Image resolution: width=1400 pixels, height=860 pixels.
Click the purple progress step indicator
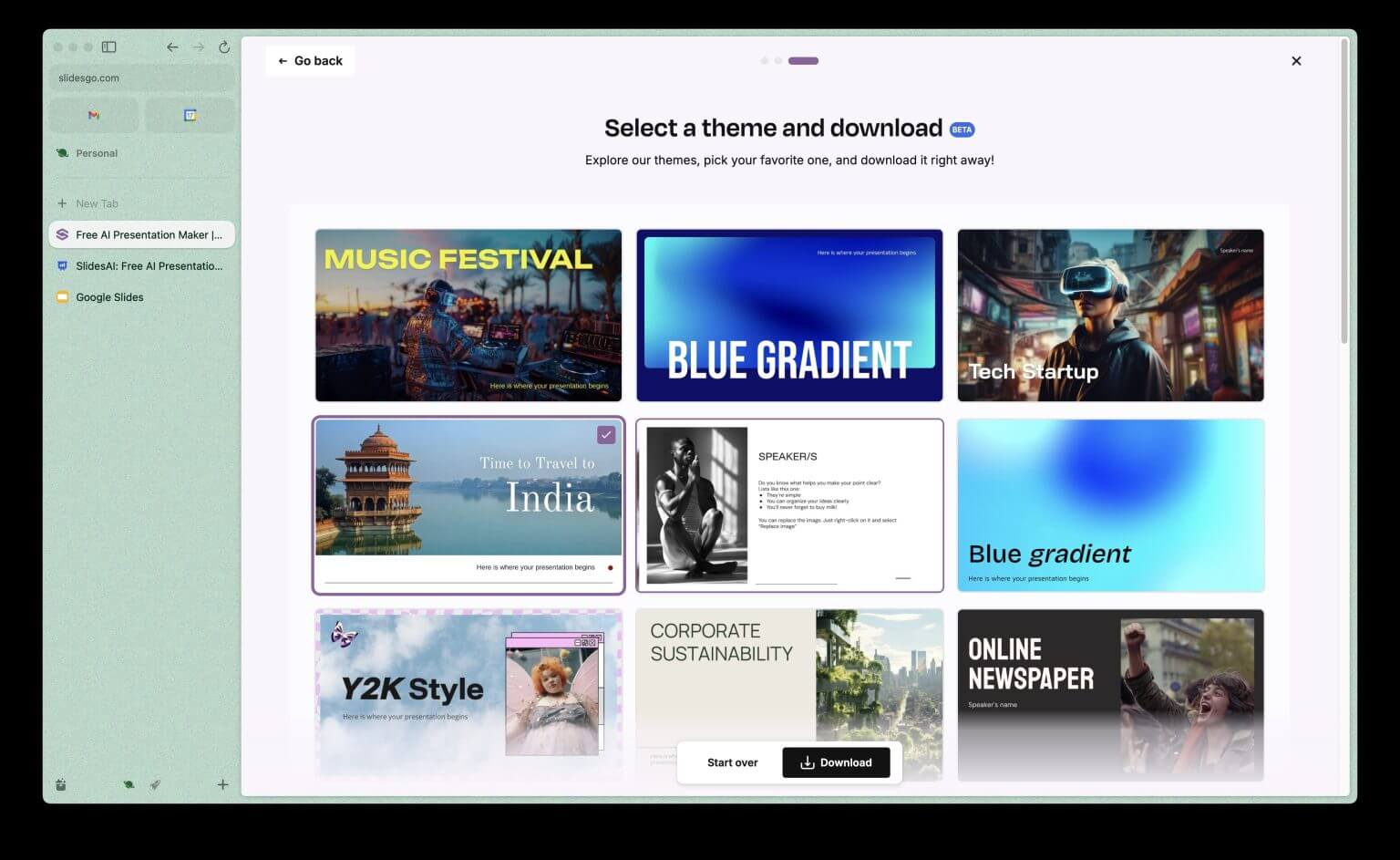[x=802, y=60]
